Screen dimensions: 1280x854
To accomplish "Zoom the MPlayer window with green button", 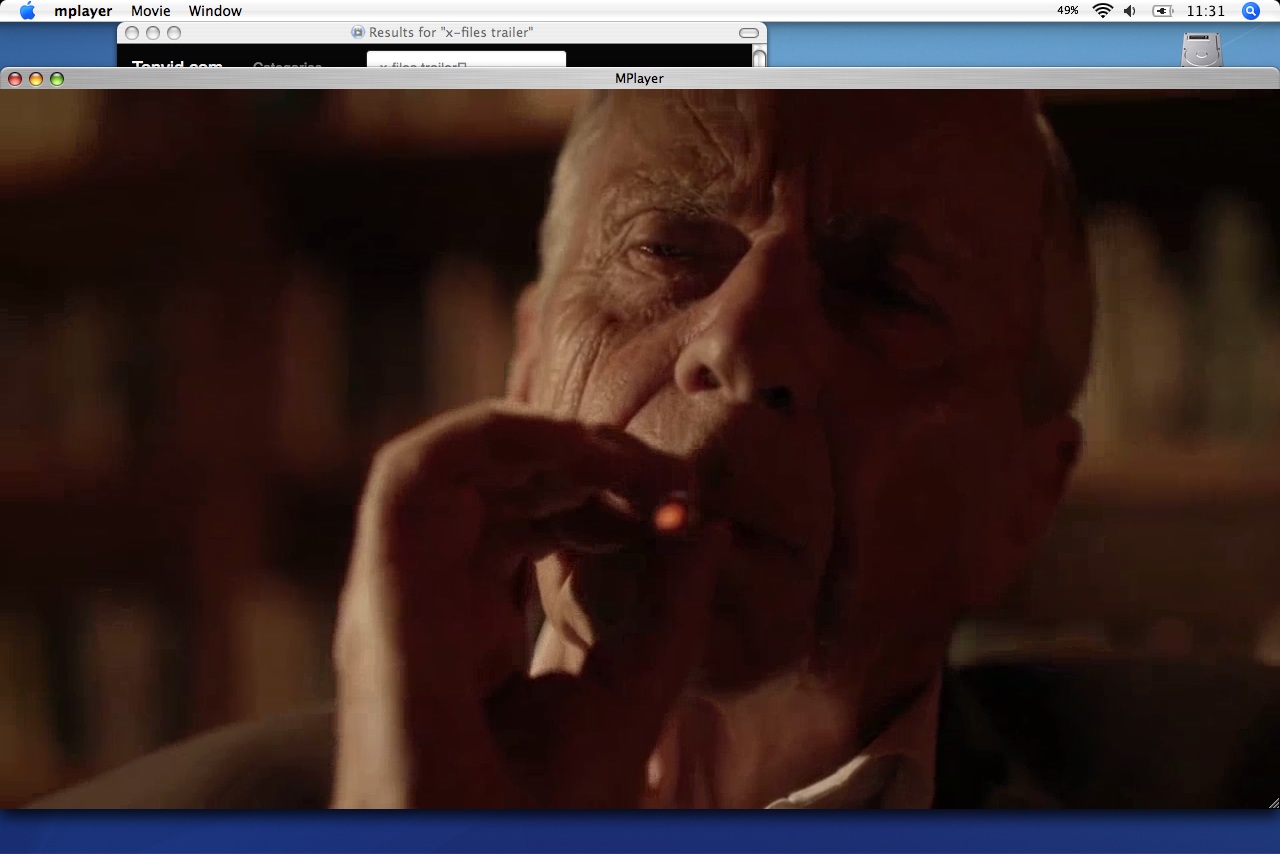I will (x=57, y=79).
